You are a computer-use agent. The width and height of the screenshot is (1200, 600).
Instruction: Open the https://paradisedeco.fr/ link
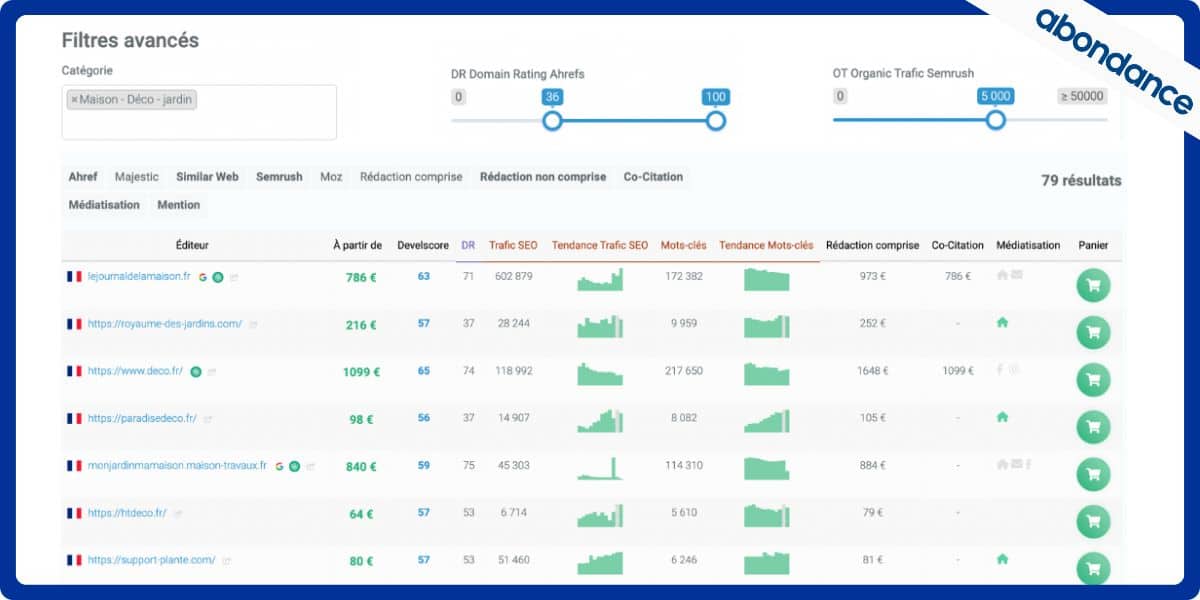(142, 418)
